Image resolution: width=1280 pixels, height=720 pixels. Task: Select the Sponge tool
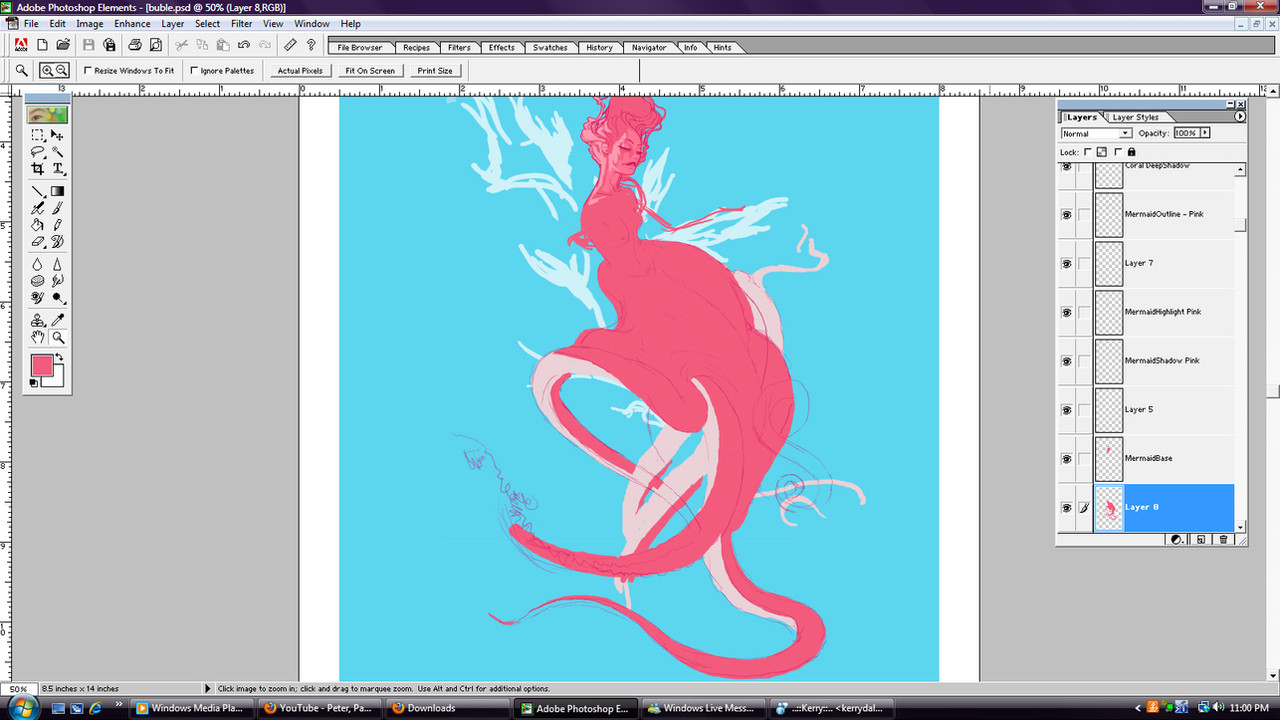pyautogui.click(x=38, y=281)
